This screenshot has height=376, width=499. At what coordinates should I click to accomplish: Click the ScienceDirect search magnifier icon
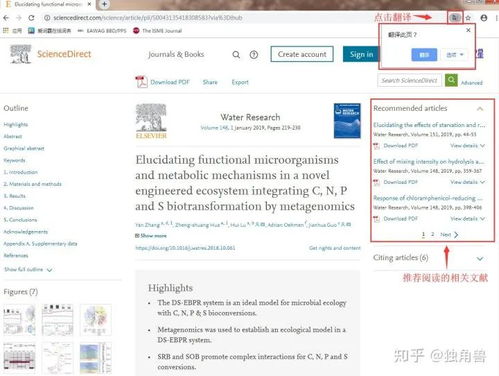pyautogui.click(x=236, y=55)
